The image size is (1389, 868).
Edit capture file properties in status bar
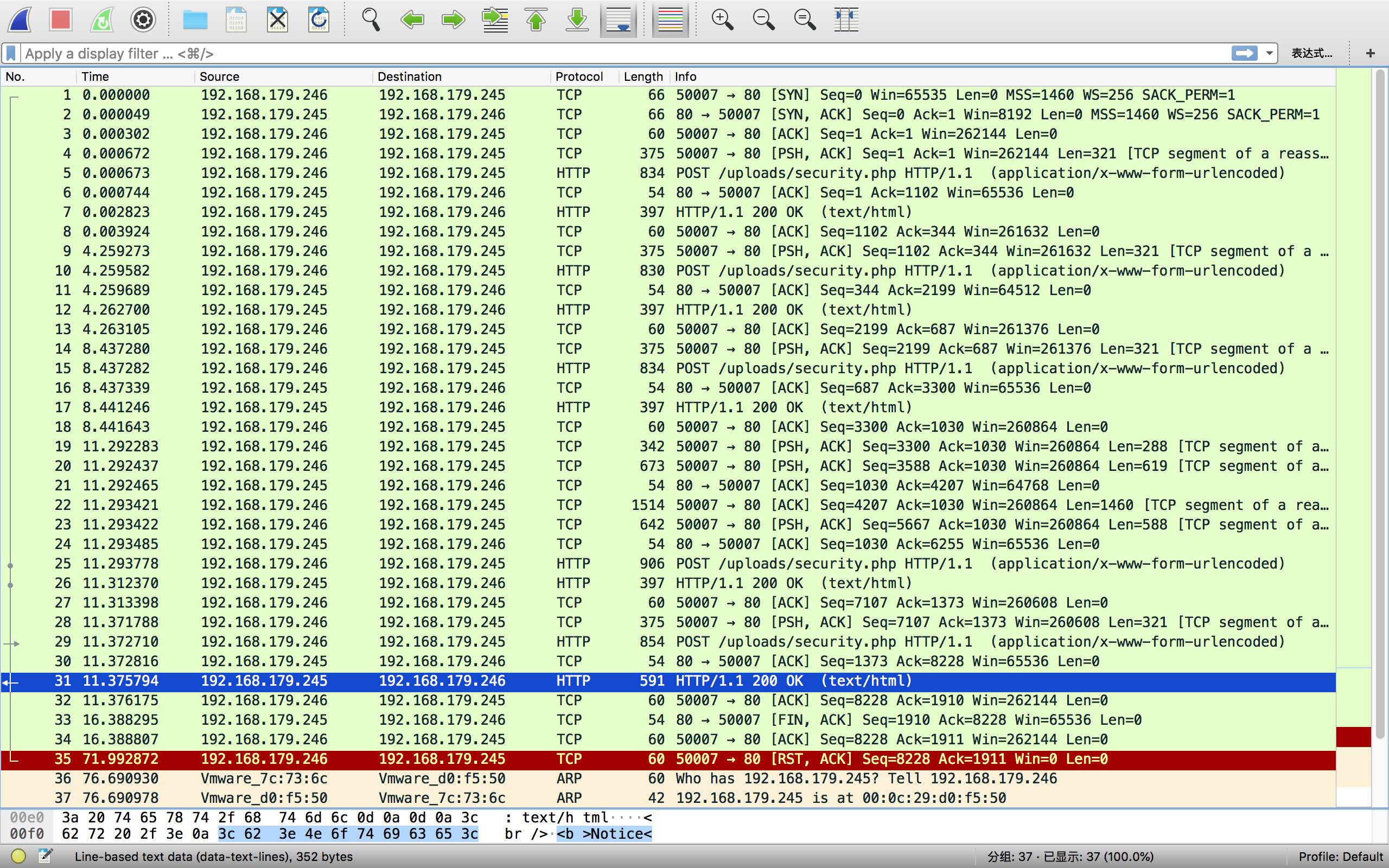tap(46, 856)
